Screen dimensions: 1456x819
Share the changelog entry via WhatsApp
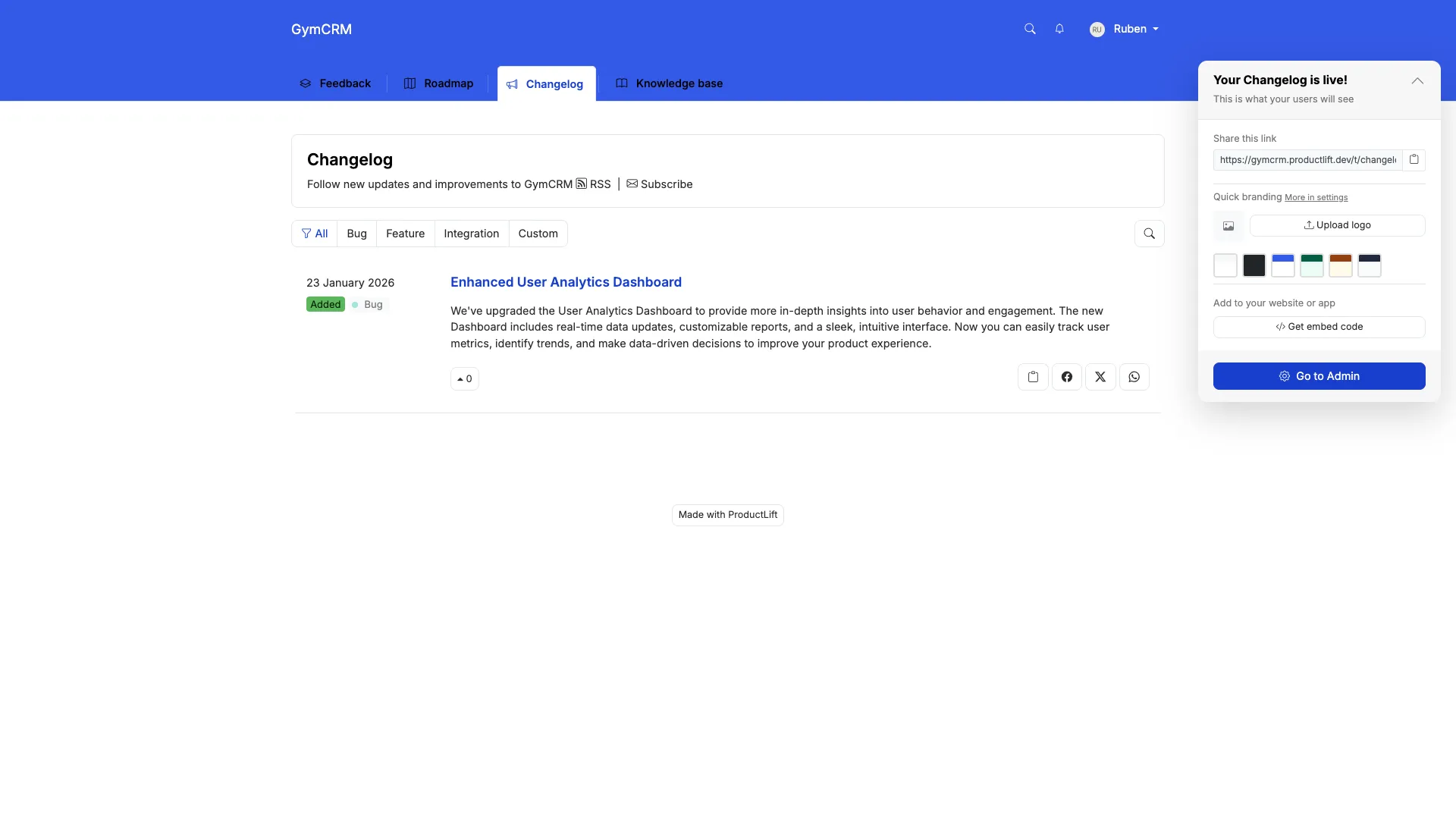pyautogui.click(x=1133, y=376)
